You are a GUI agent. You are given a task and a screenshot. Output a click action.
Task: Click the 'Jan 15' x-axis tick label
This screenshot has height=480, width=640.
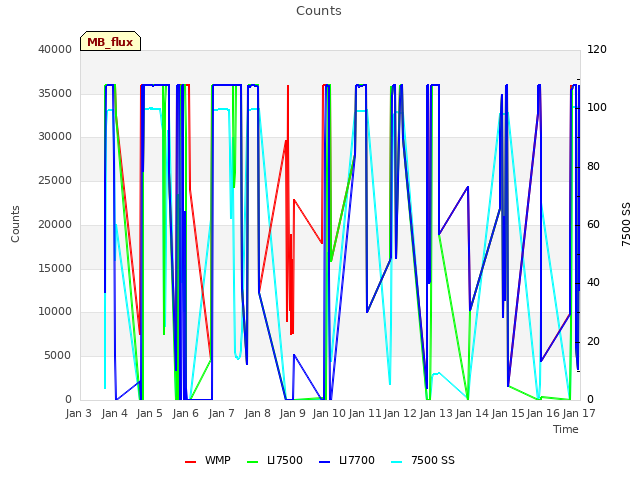[x=508, y=413]
